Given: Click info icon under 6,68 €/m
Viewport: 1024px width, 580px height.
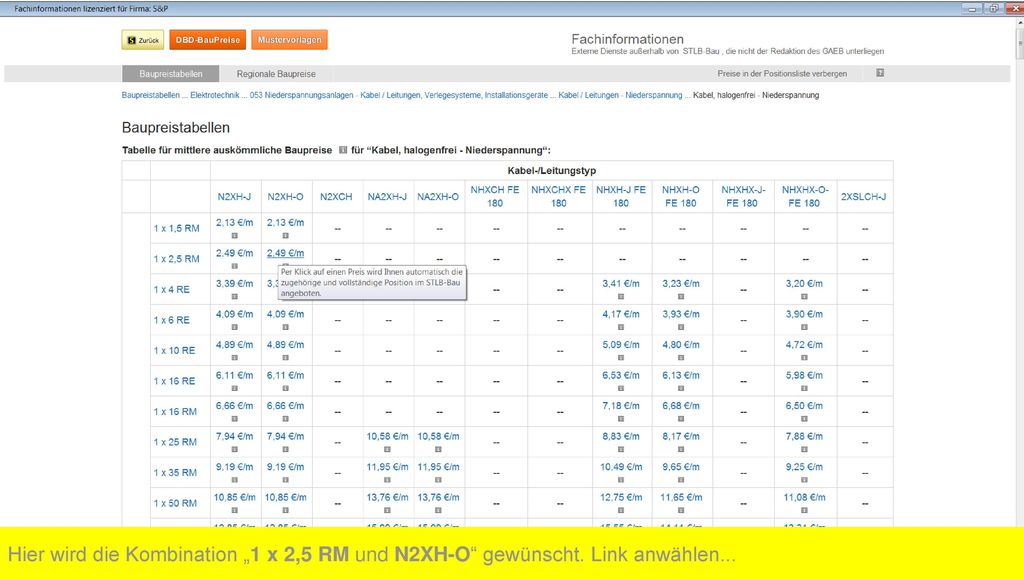Looking at the screenshot, I should coord(680,419).
